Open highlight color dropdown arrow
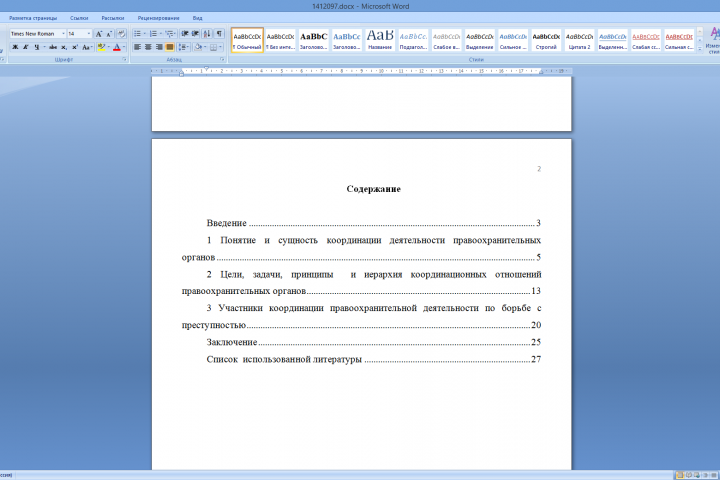The width and height of the screenshot is (720, 480). tap(109, 47)
